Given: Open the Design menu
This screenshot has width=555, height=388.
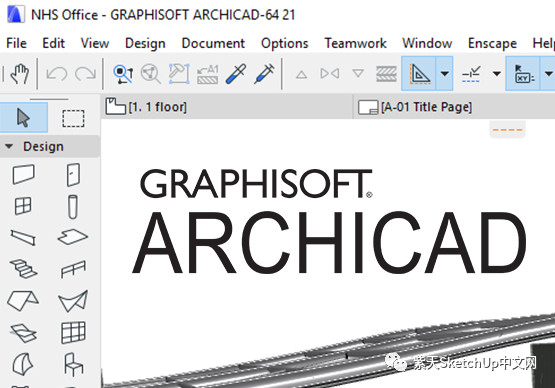Looking at the screenshot, I should pyautogui.click(x=145, y=43).
